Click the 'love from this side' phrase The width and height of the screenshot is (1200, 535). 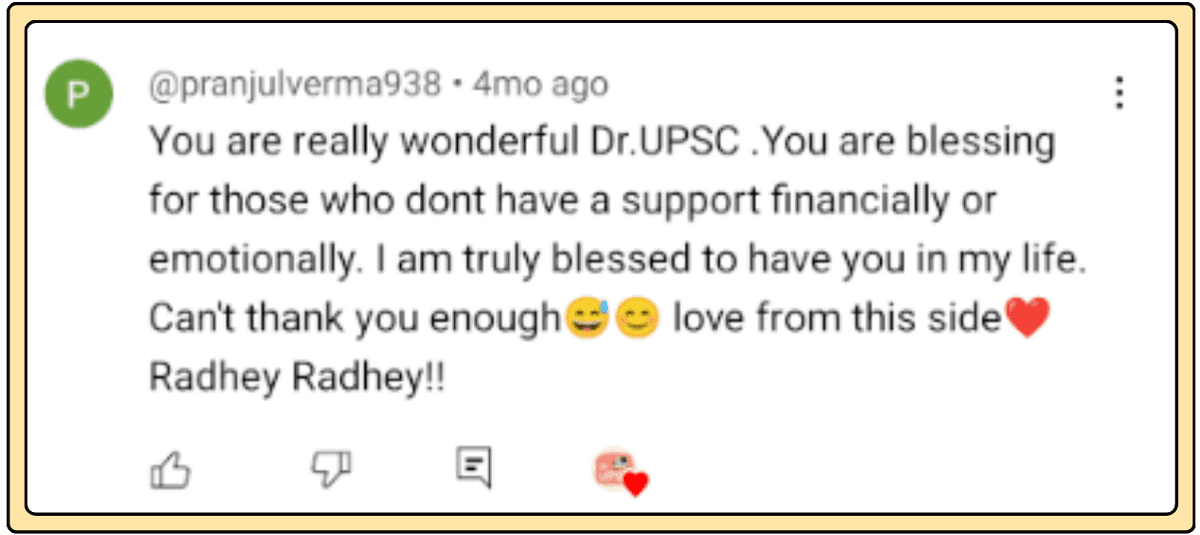click(x=837, y=320)
